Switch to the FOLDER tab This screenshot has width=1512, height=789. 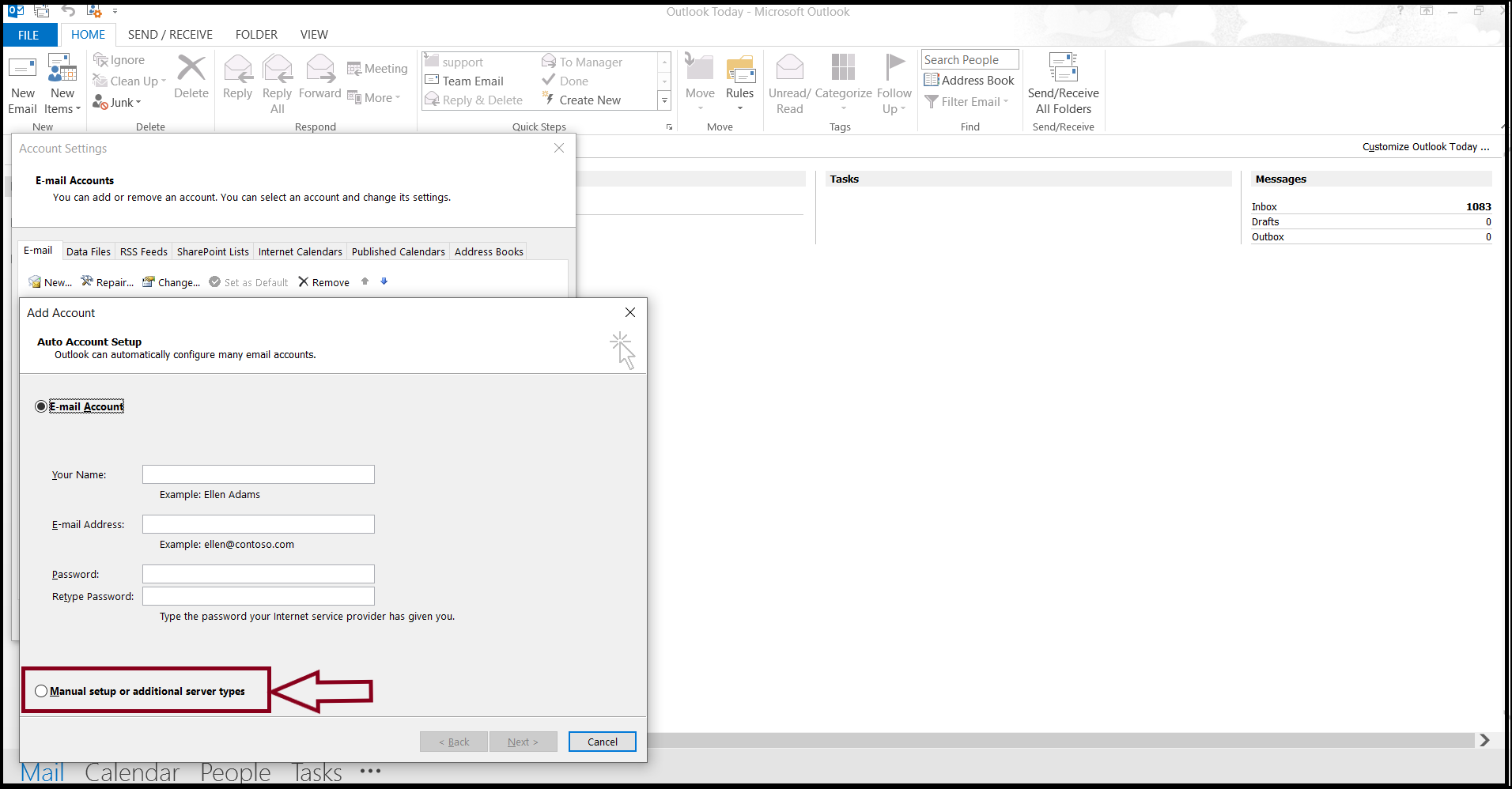(256, 35)
